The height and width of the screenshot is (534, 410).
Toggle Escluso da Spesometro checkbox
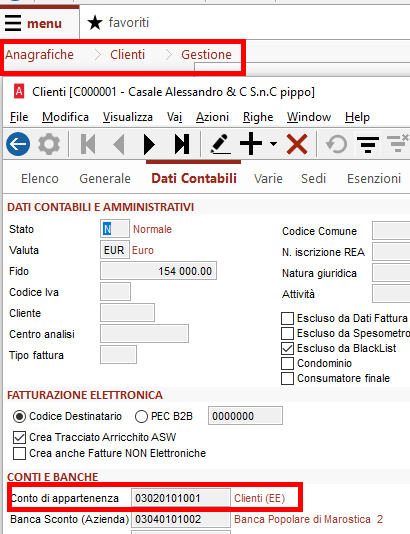287,333
